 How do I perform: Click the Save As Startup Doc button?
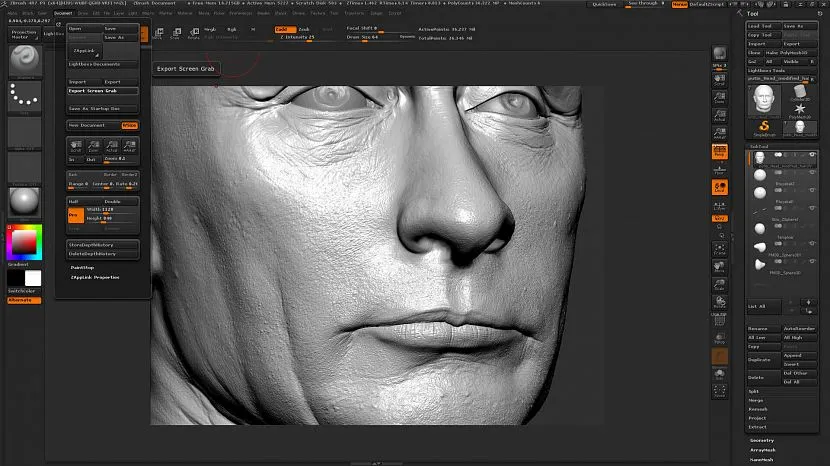tap(93, 108)
